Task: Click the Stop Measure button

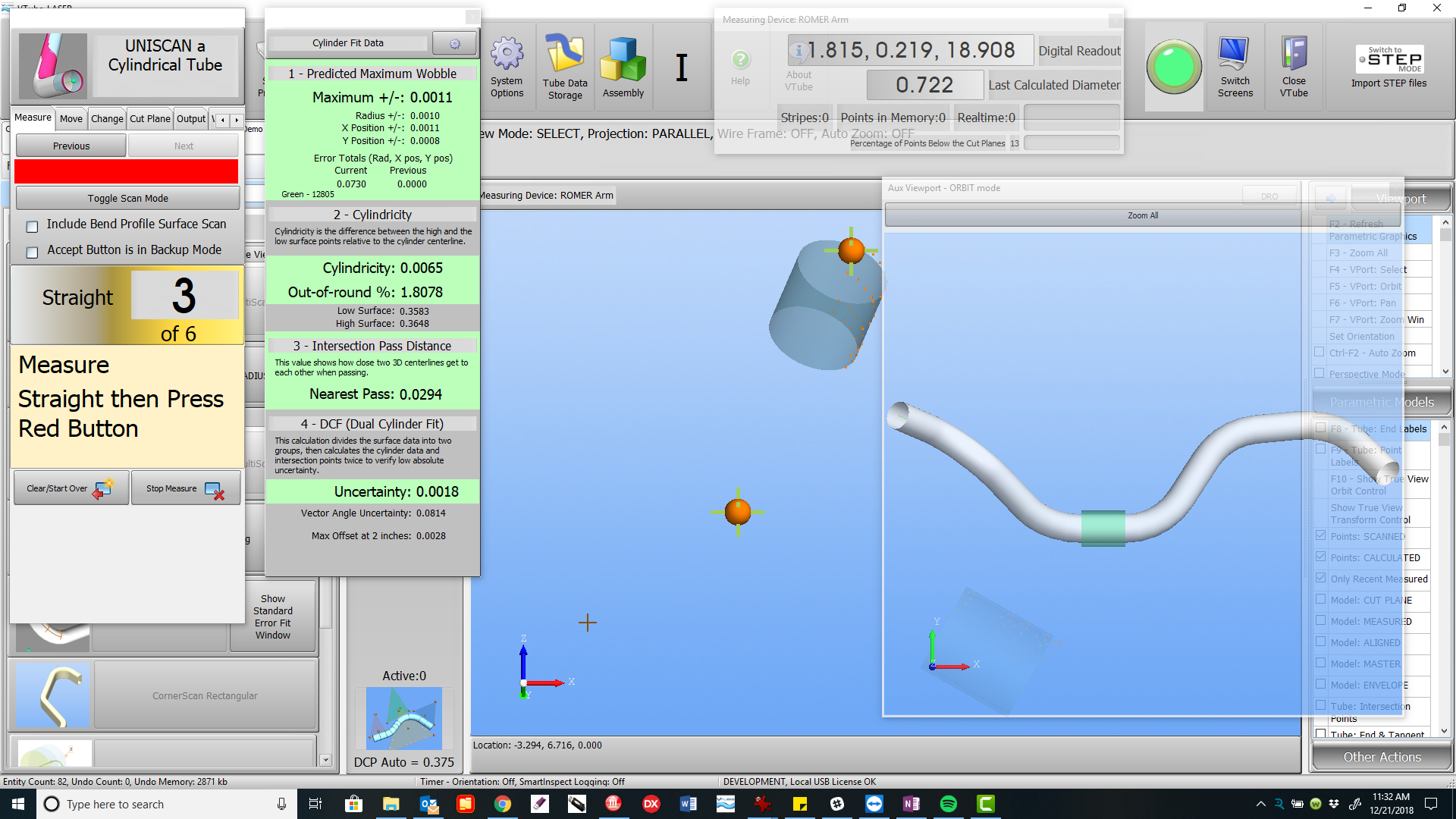Action: tap(185, 488)
